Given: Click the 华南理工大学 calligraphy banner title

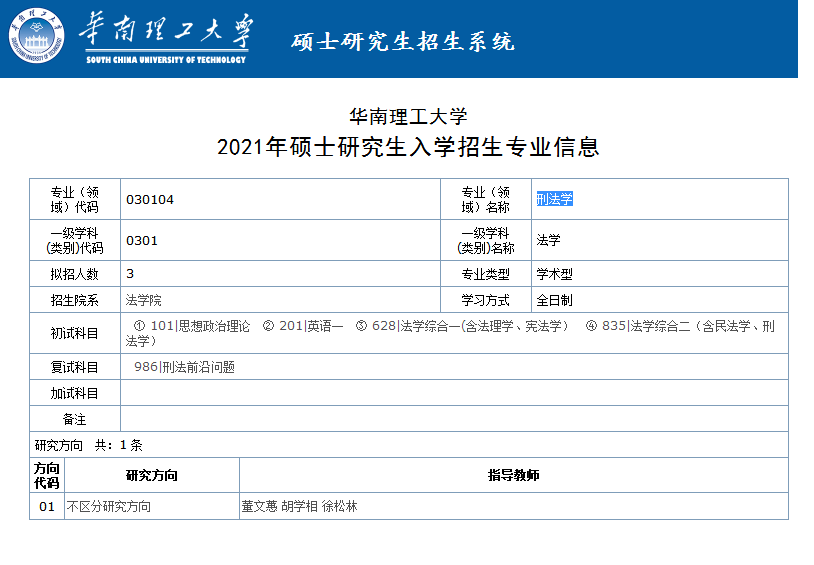Looking at the screenshot, I should (x=166, y=29).
